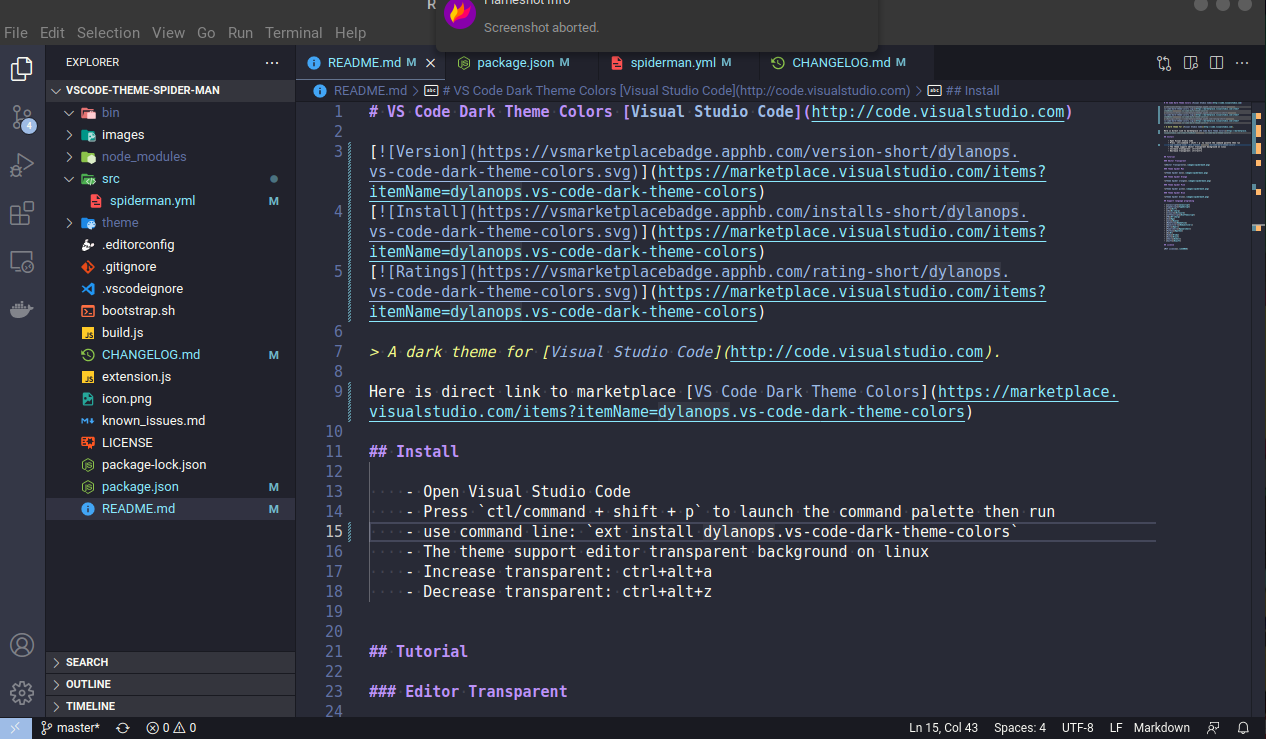Expand the theme folder
1266x739 pixels.
pyautogui.click(x=170, y=223)
